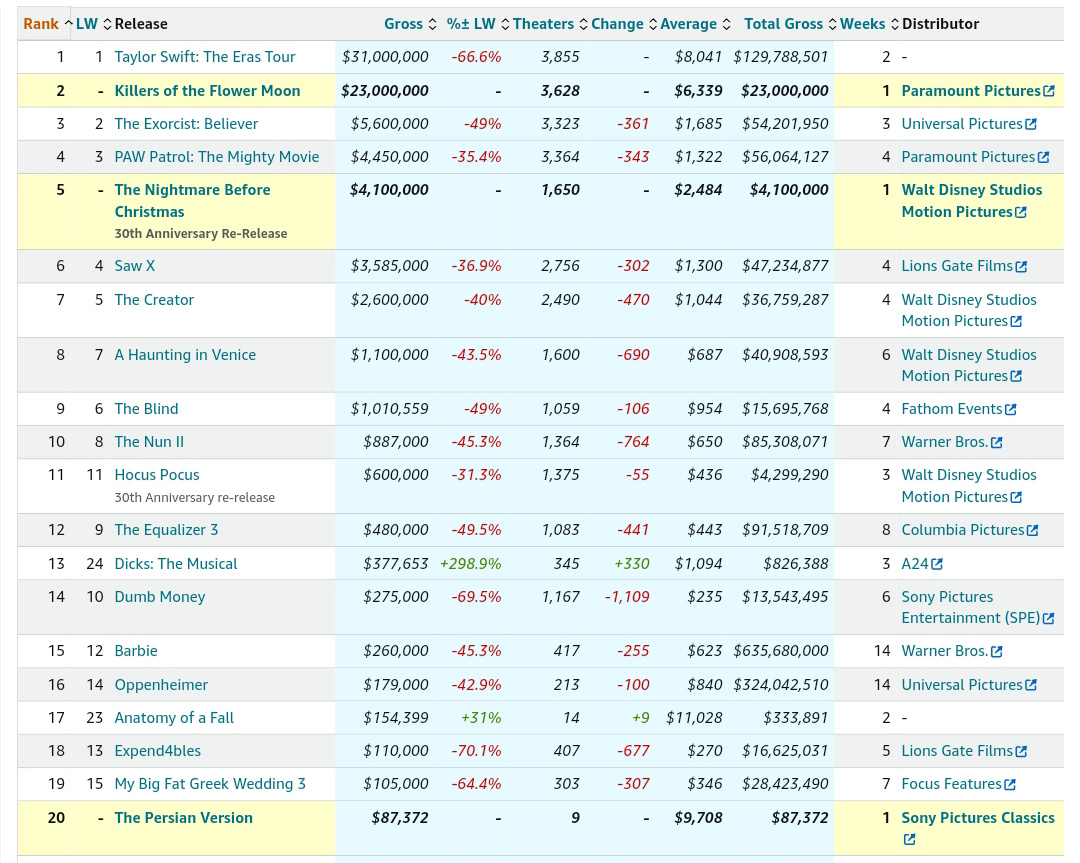
Task: Select the $9,708 average value
Action: coord(698,818)
